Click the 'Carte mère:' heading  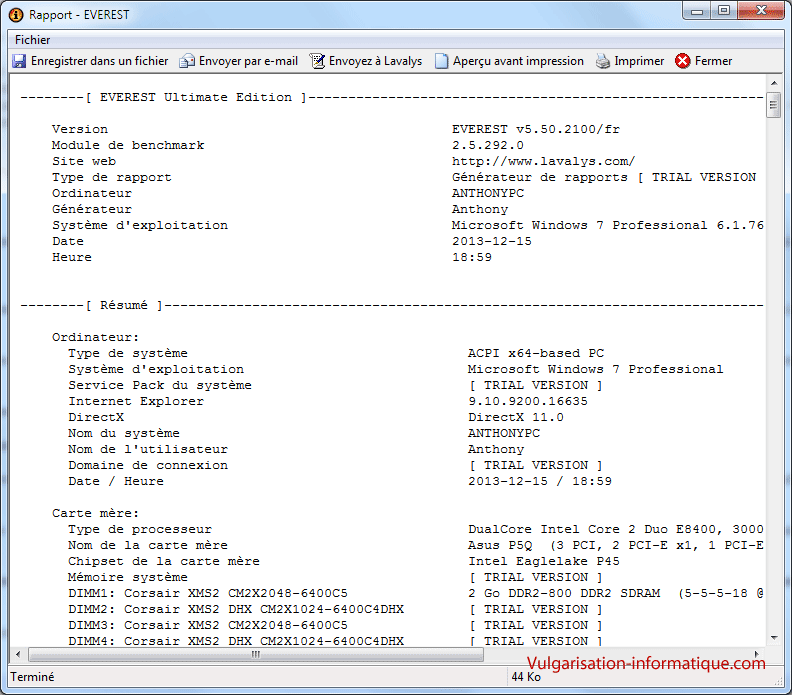point(95,514)
